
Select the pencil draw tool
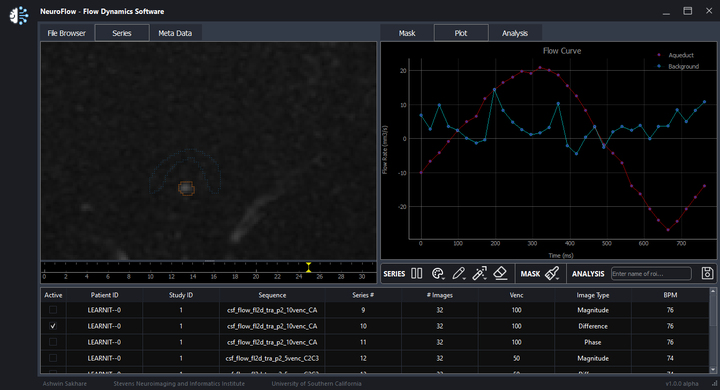(458, 273)
